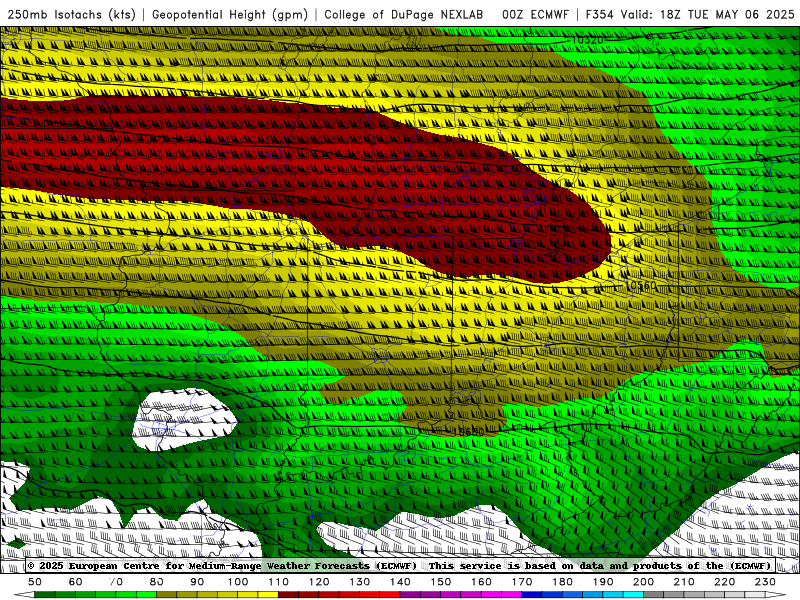Image resolution: width=800 pixels, height=600 pixels.
Task: Click the 70 value on the legend
Action: (116, 582)
